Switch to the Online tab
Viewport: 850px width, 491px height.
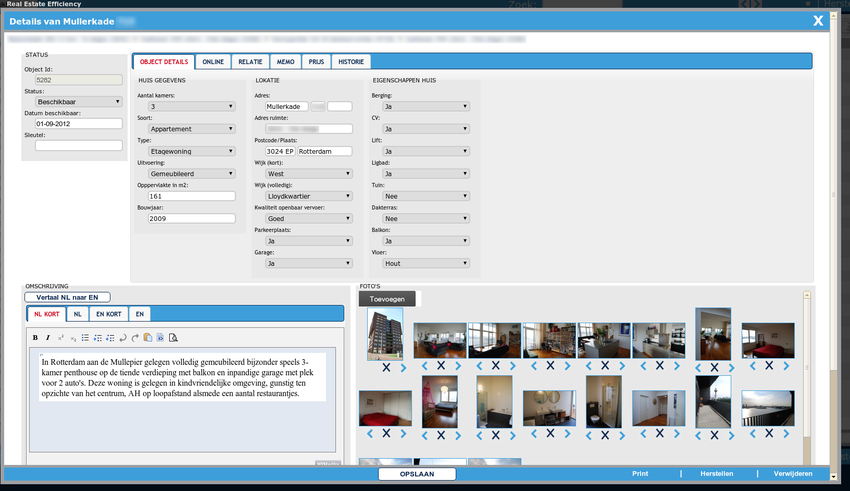point(213,62)
